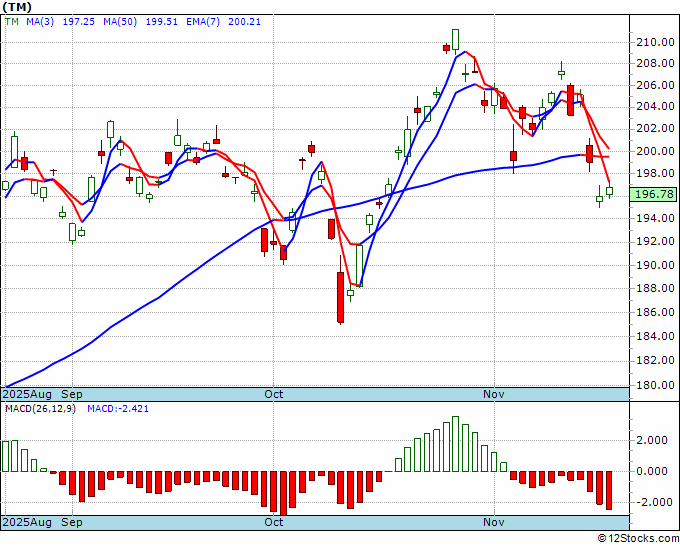This screenshot has width=680, height=546.
Task: Click the MA(50) value 199.51
Action: point(161,22)
